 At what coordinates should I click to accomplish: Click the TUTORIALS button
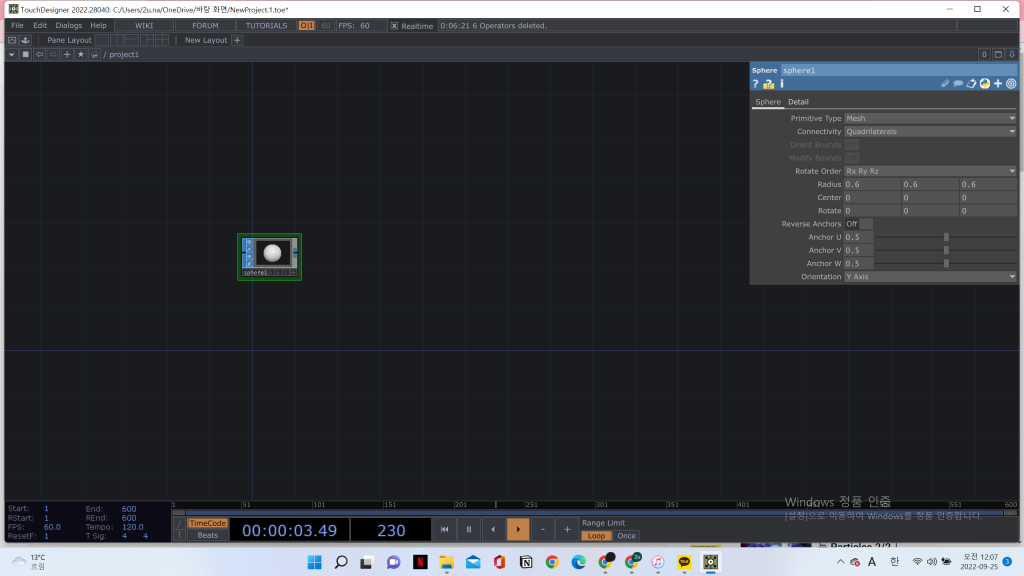266,26
